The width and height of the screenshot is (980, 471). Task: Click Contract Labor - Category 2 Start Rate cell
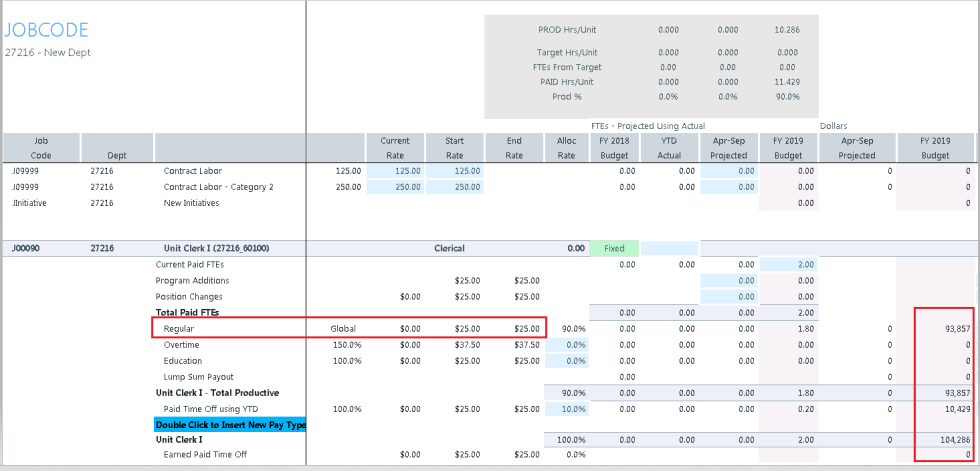(455, 187)
